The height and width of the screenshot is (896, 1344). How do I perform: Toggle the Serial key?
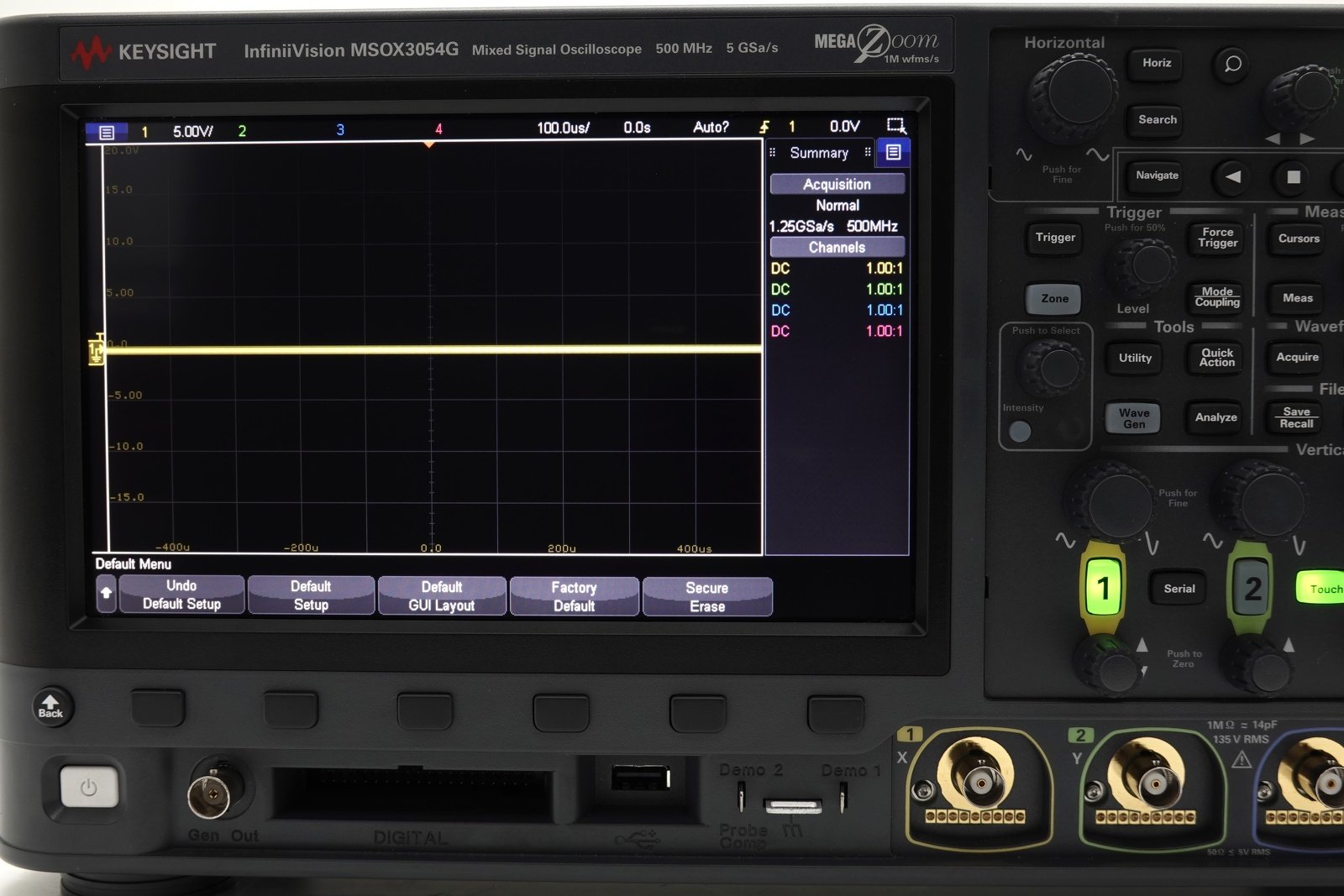[1179, 589]
